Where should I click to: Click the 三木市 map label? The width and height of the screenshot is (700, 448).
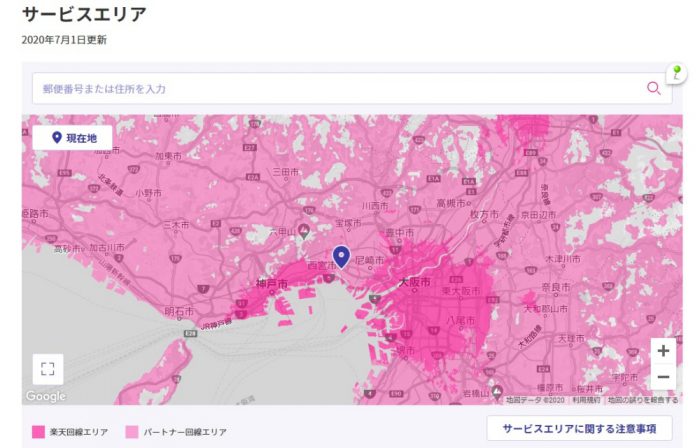tap(176, 225)
